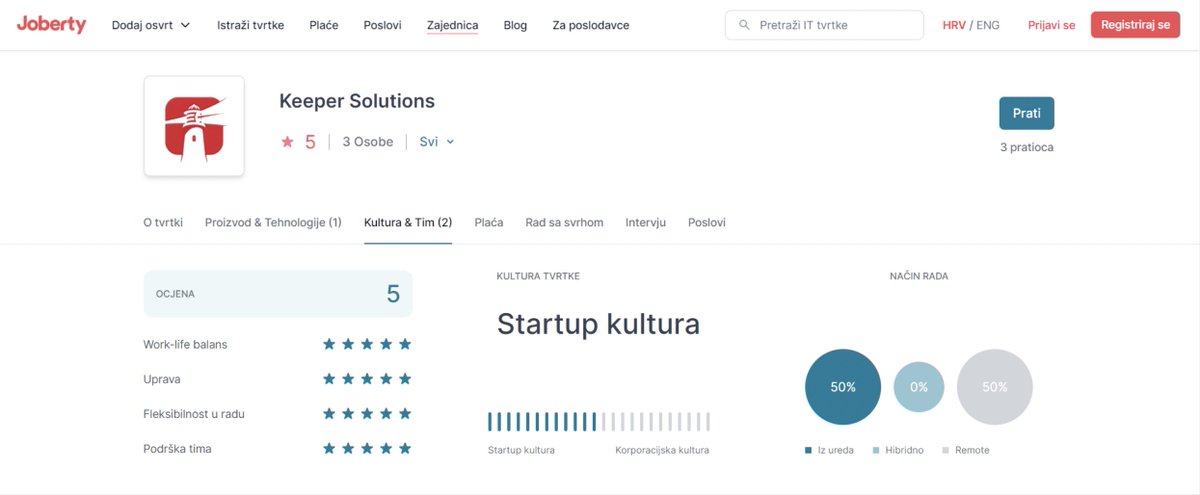1200x495 pixels.
Task: Click the Startup kultura heading
Action: click(x=598, y=324)
